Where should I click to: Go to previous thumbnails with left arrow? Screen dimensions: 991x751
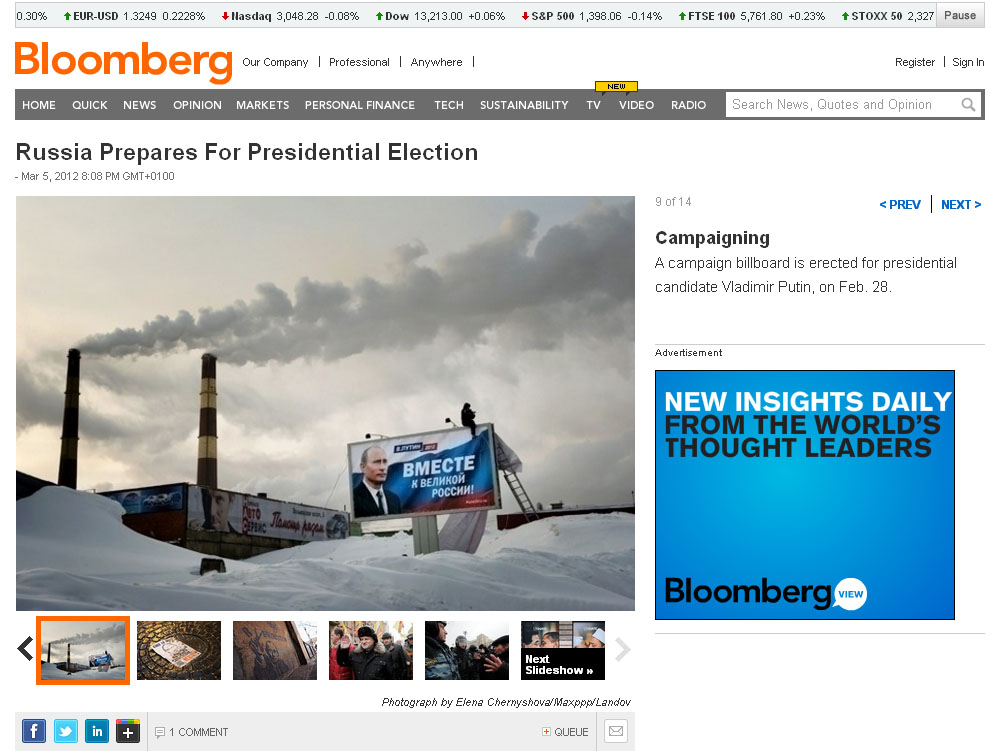[x=25, y=649]
